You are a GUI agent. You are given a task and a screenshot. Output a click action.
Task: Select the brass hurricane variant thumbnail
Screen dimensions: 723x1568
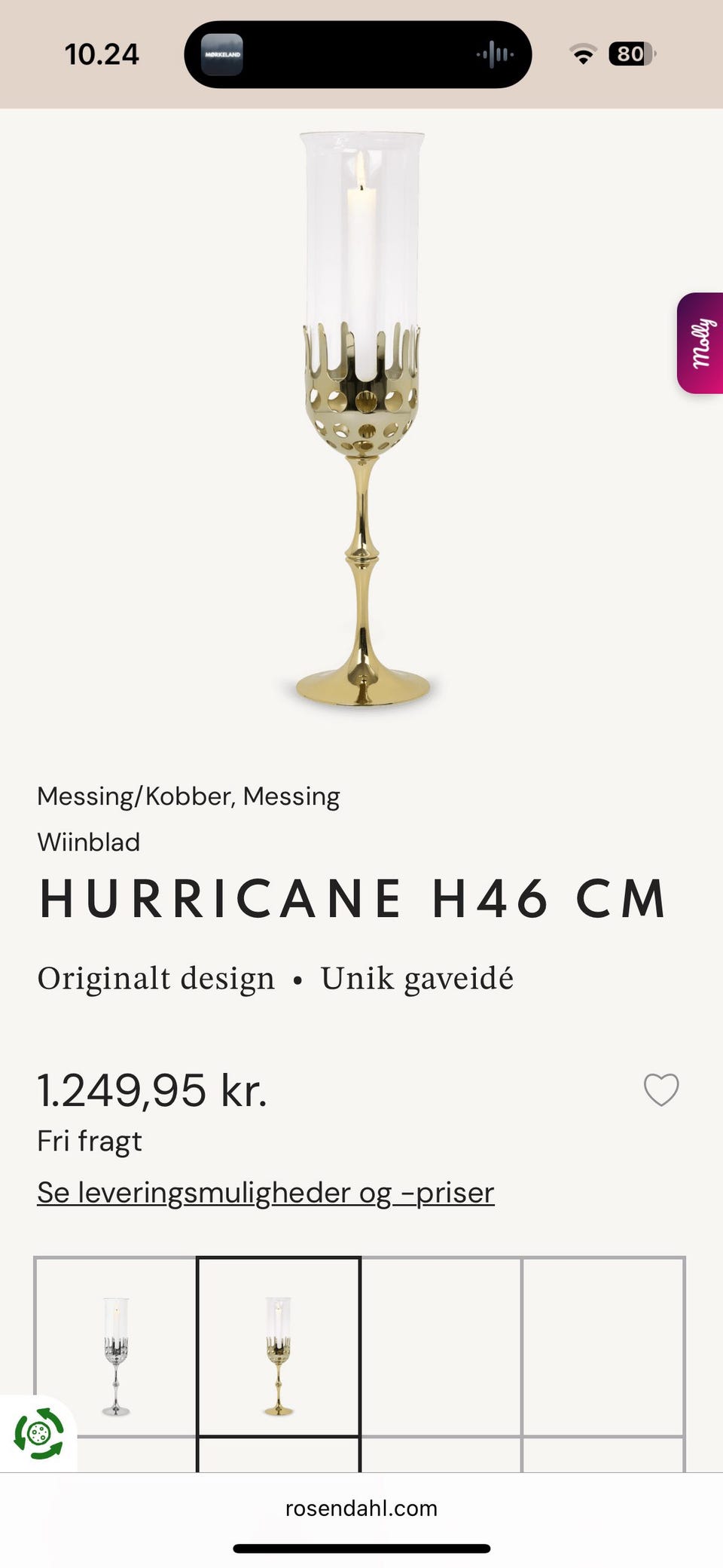[279, 1355]
